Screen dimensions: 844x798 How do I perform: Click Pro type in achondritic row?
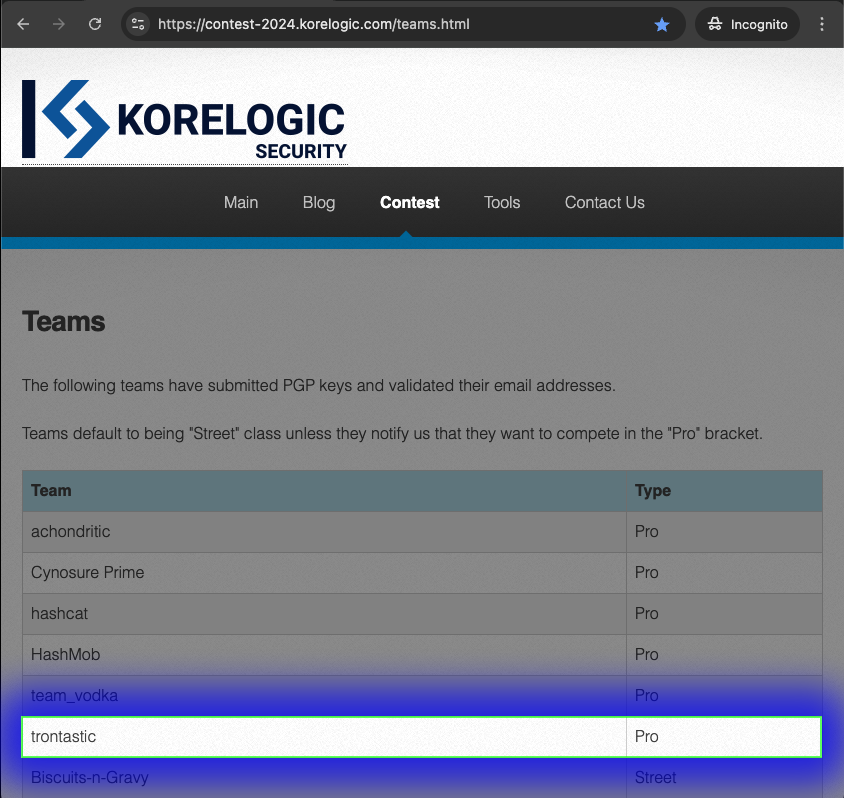[725, 532]
